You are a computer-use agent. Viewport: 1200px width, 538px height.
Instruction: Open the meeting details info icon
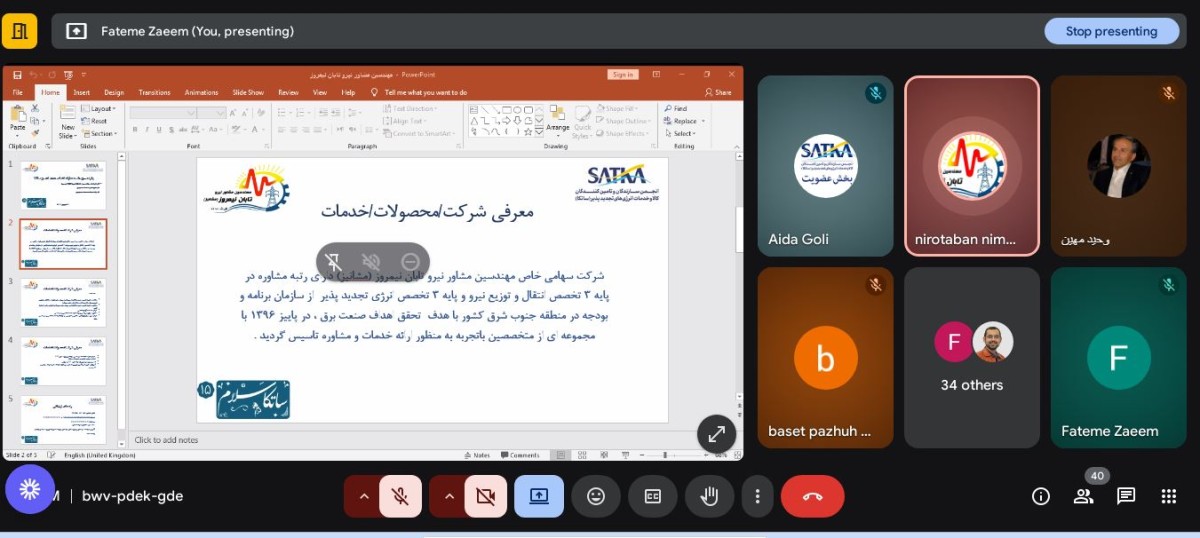(x=1040, y=496)
